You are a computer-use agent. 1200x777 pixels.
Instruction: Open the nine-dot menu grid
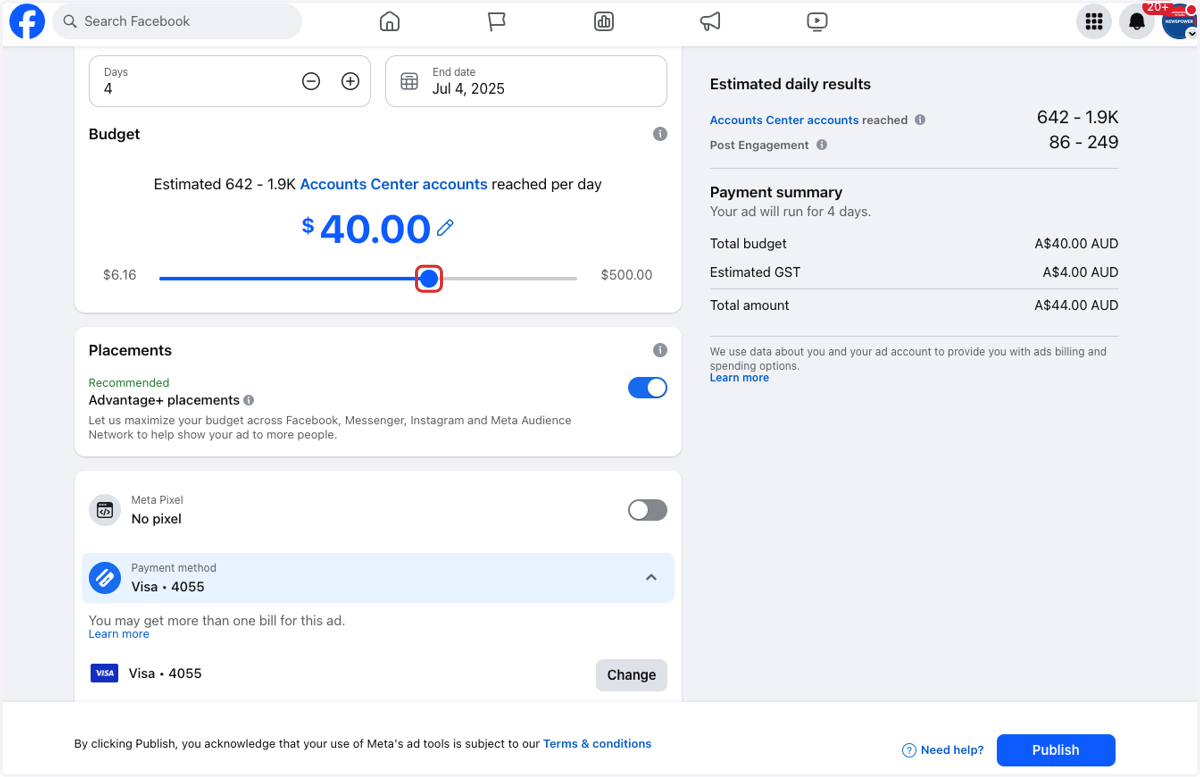click(1094, 21)
